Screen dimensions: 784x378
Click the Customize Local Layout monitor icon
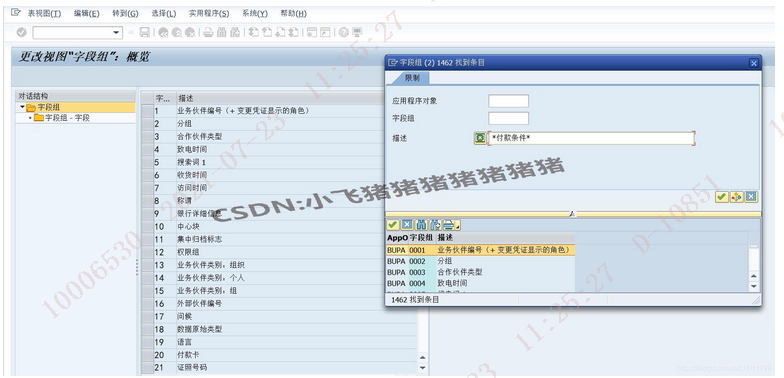point(357,32)
